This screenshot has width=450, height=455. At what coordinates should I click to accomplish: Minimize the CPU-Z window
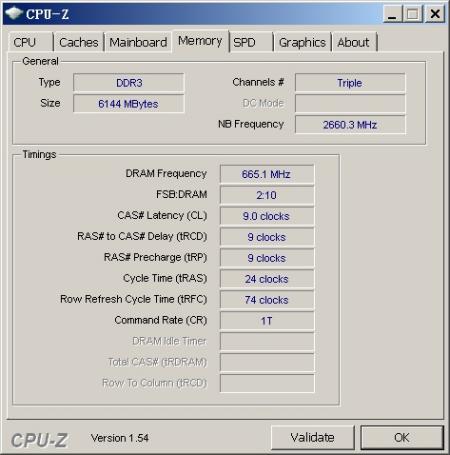392,14
